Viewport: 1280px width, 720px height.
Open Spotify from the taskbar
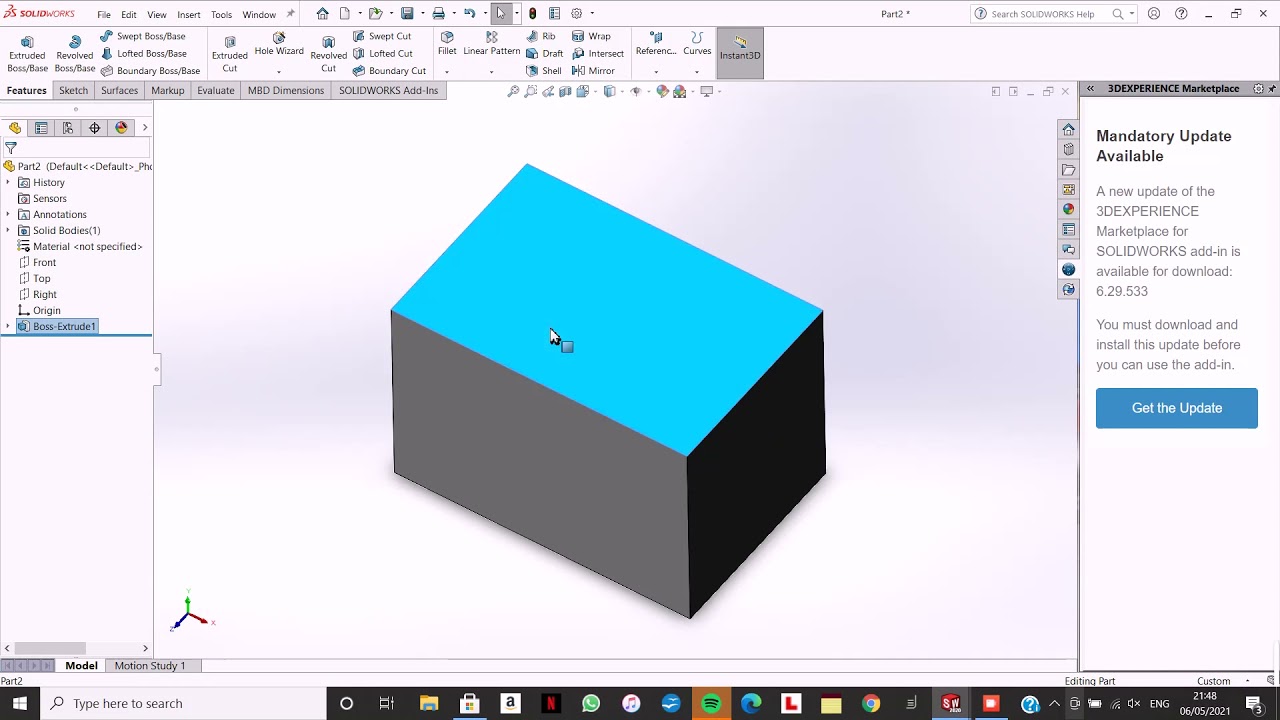(711, 703)
